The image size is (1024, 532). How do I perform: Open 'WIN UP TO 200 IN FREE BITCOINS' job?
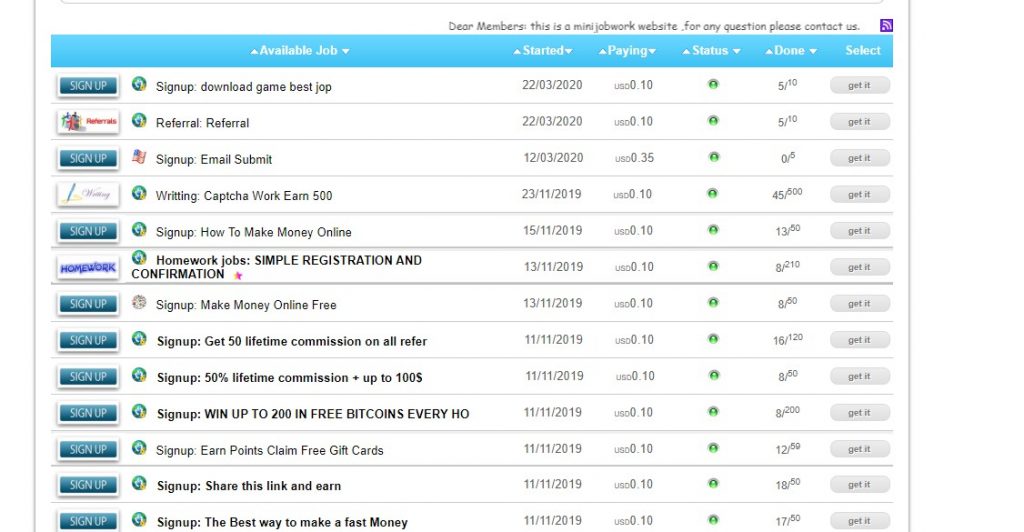click(312, 414)
